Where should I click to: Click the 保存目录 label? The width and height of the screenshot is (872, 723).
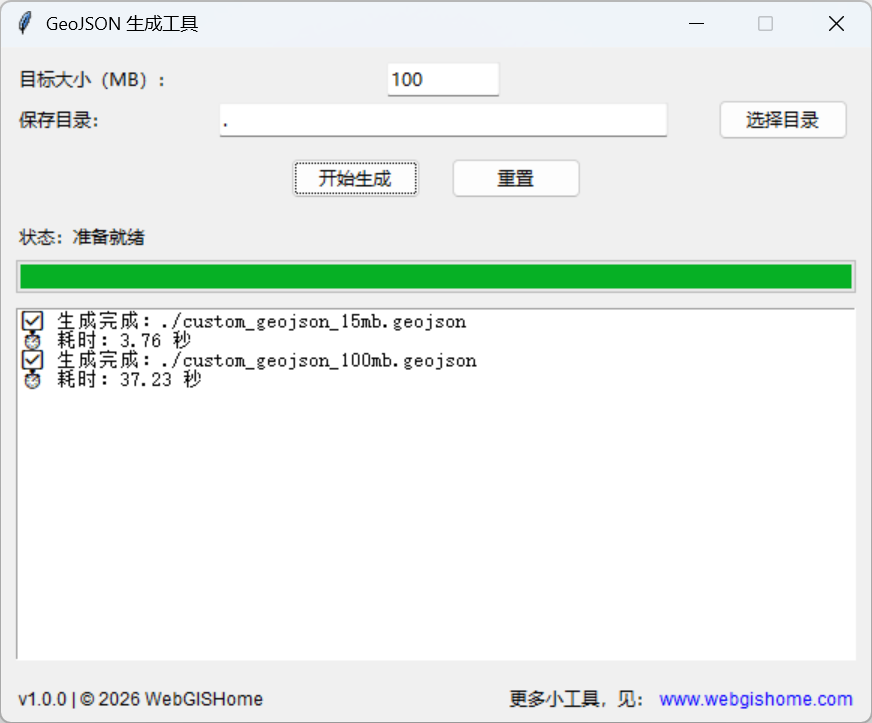pyautogui.click(x=59, y=120)
